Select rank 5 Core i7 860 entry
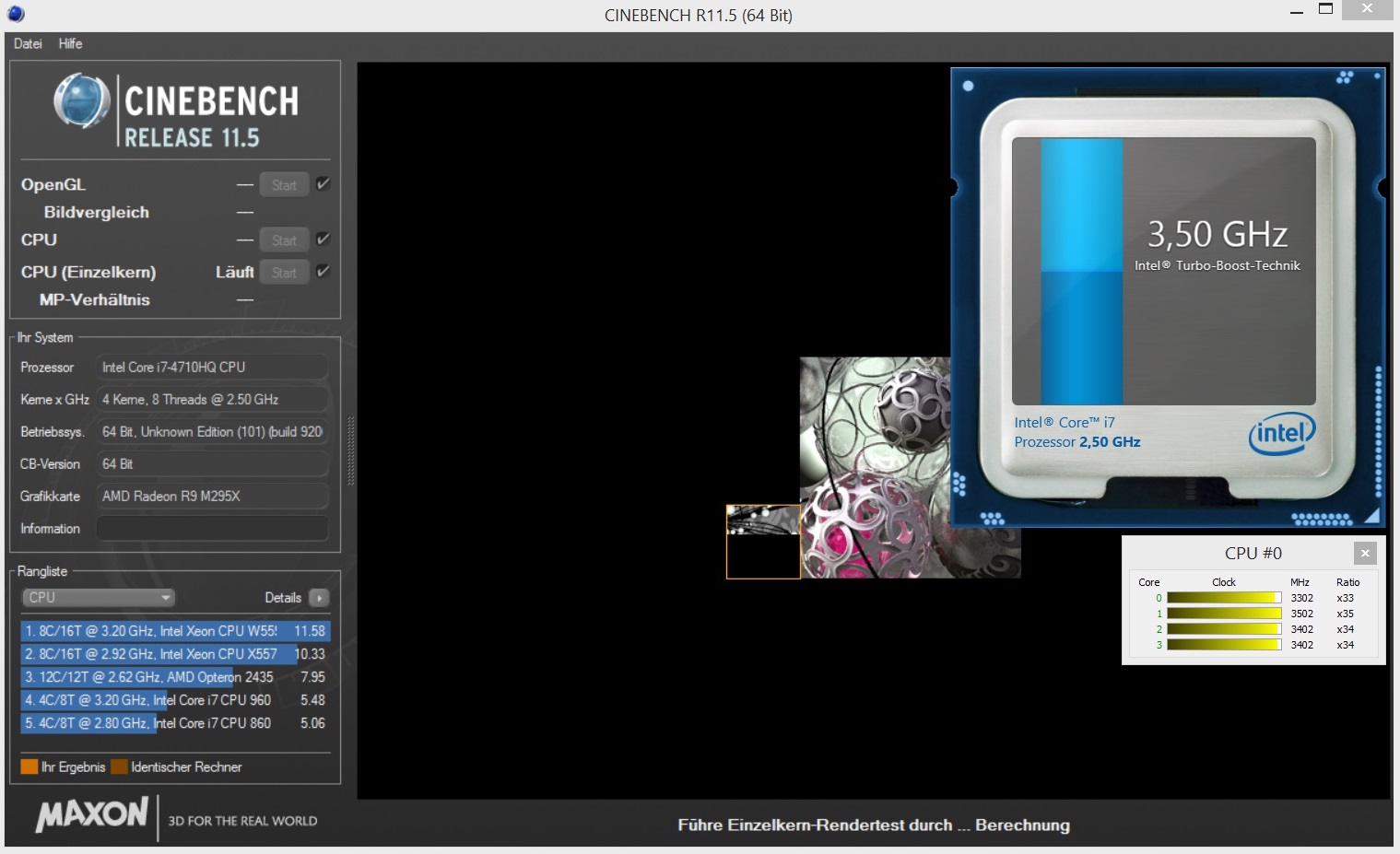 point(175,723)
